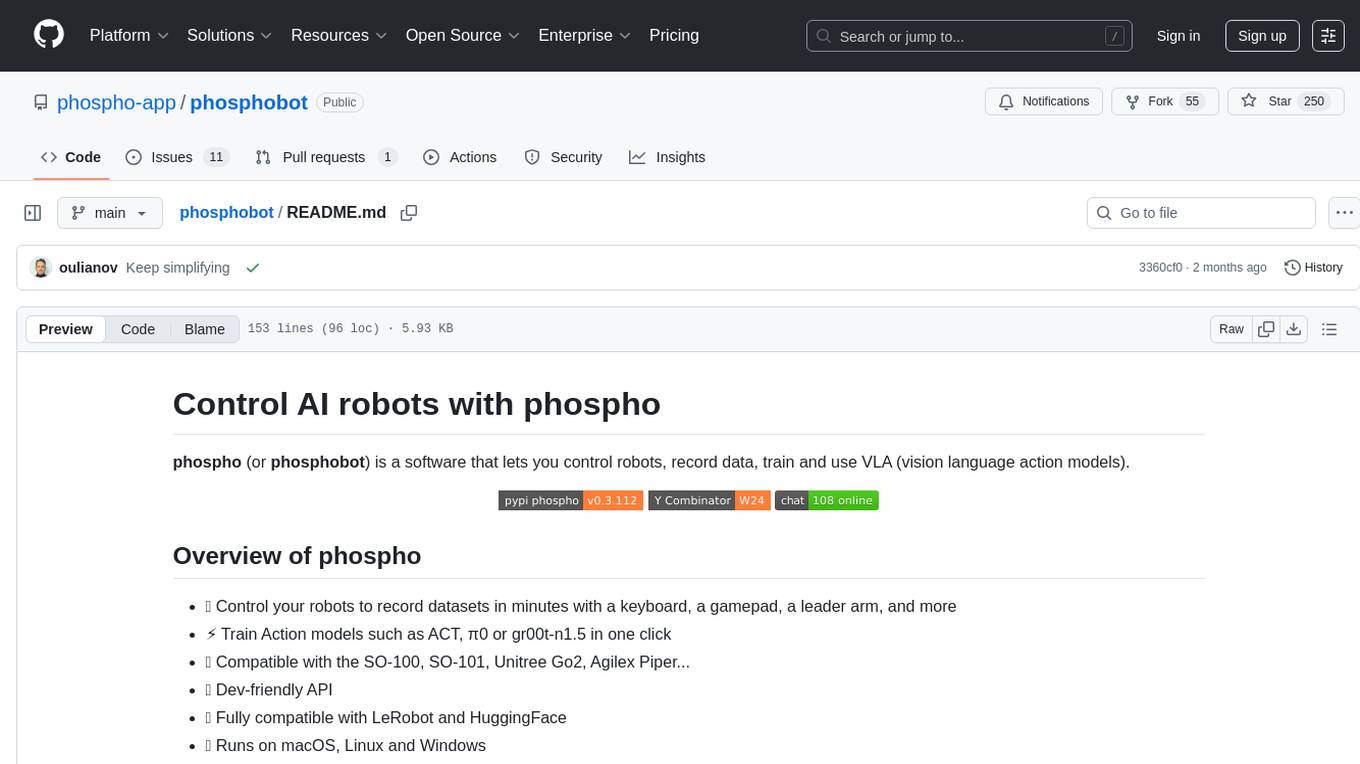Open the Keep simplifying commit message
This screenshot has height=764, width=1360.
pos(178,268)
